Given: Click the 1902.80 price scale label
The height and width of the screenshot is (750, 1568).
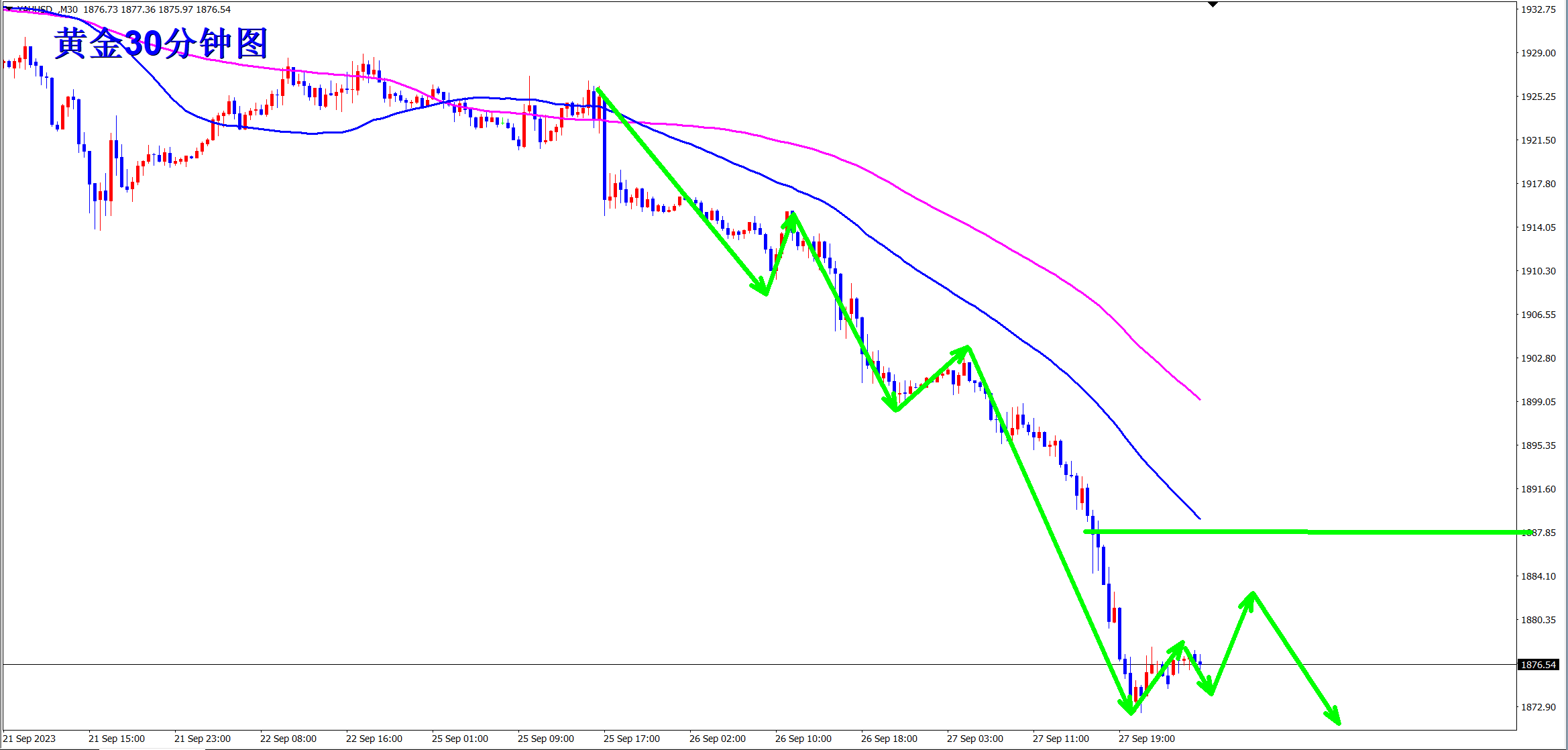Looking at the screenshot, I should point(1538,358).
